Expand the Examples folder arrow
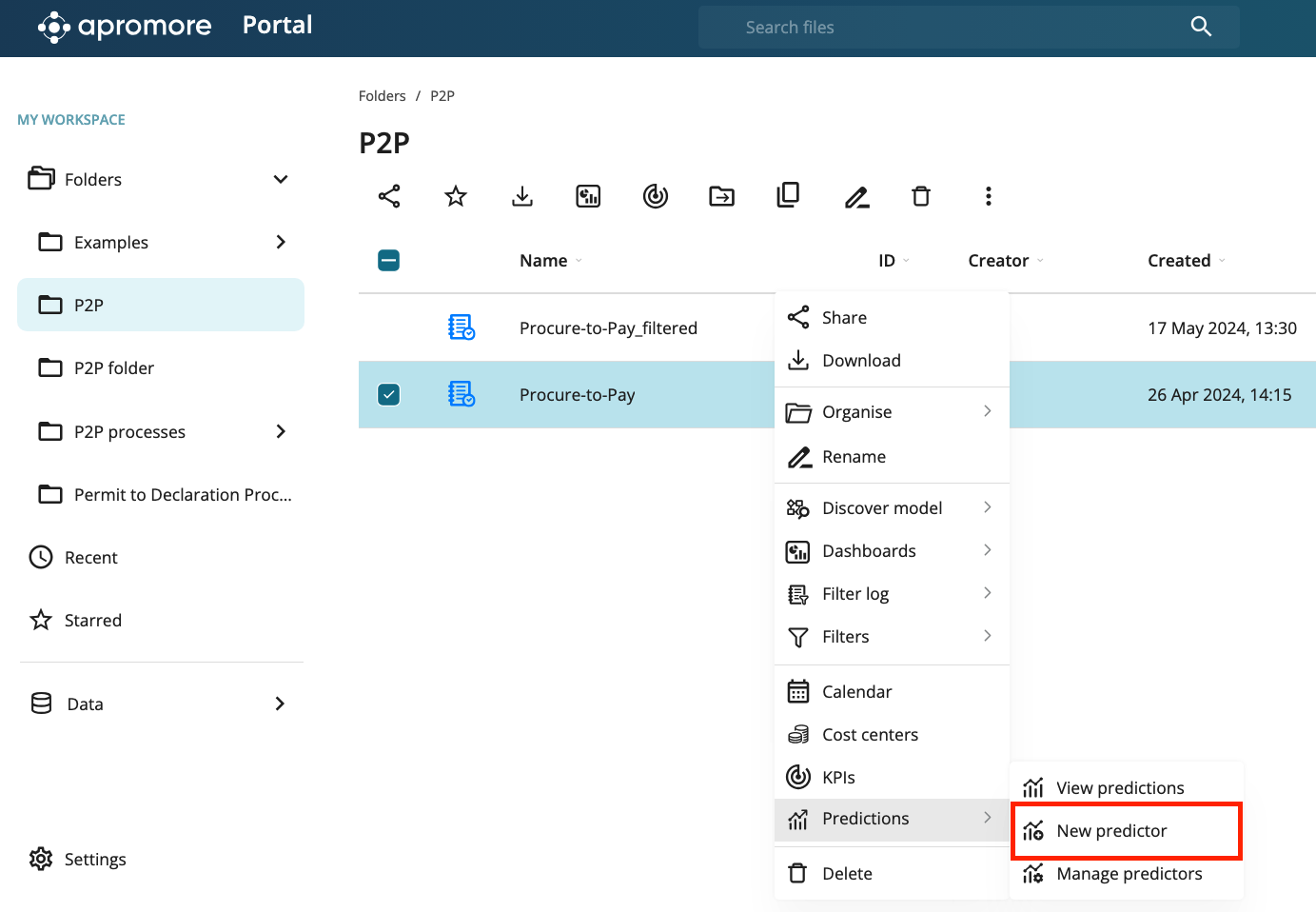 [281, 242]
